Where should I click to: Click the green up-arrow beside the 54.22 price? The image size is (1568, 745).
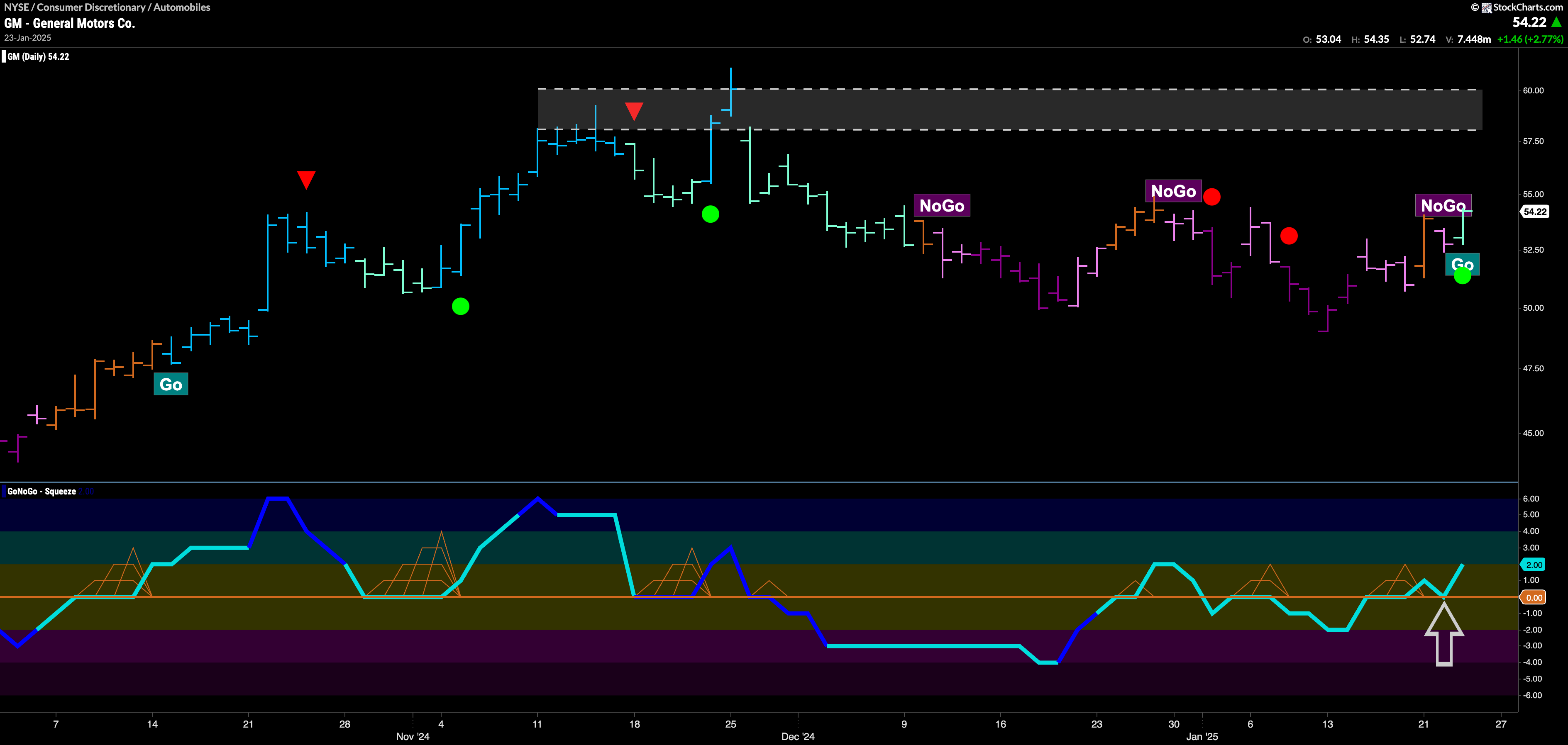[1556, 22]
